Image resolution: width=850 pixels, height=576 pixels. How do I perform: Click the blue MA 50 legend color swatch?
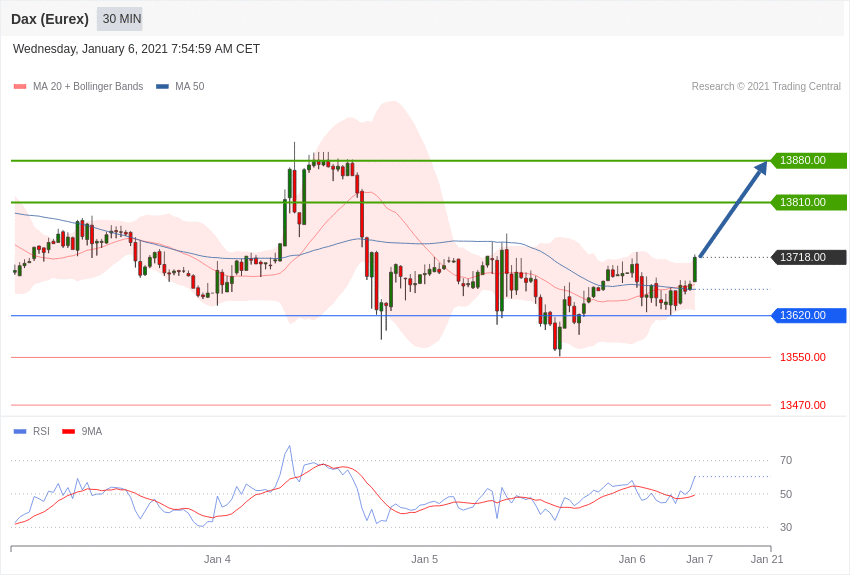pos(162,87)
